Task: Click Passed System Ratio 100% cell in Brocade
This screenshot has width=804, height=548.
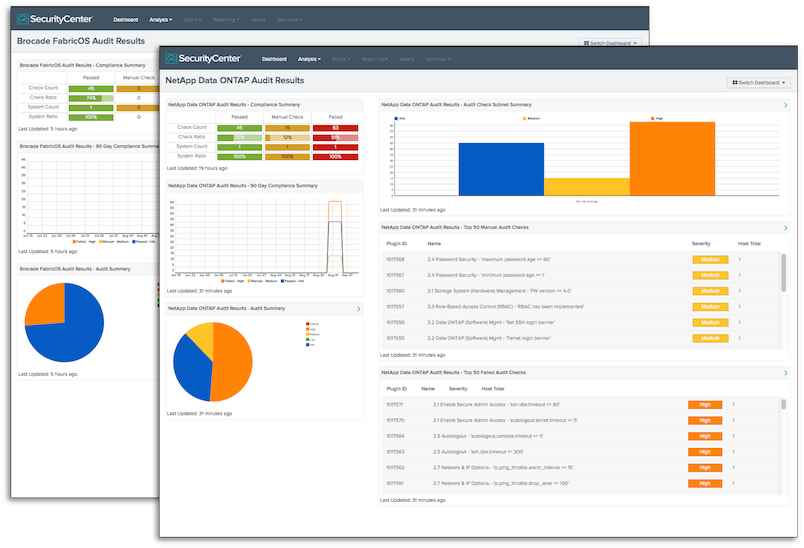Action: [x=91, y=117]
